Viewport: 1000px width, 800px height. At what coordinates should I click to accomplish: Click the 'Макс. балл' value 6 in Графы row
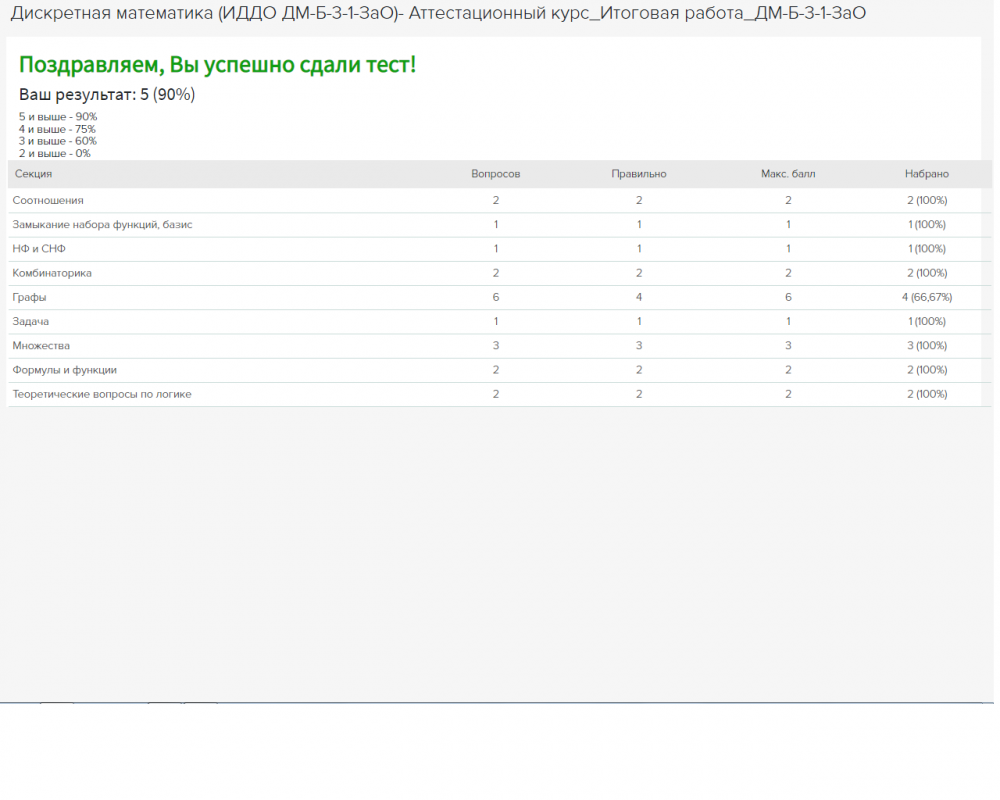pyautogui.click(x=788, y=297)
